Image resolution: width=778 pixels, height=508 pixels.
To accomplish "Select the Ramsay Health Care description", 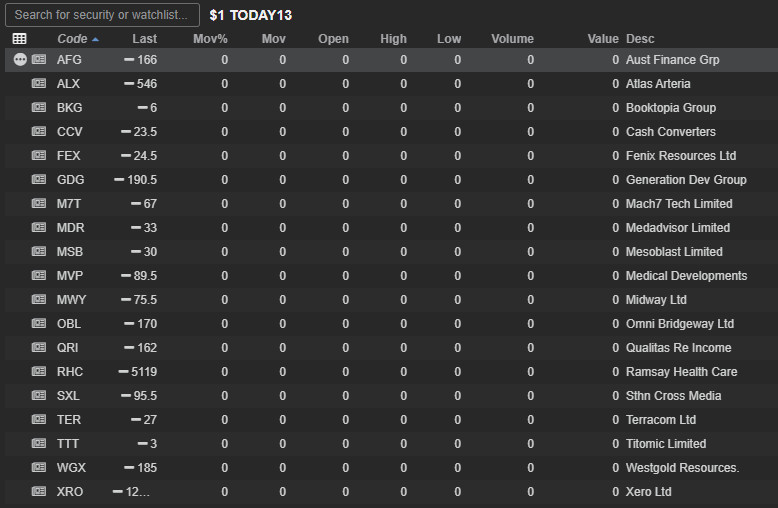I will click(x=681, y=372).
